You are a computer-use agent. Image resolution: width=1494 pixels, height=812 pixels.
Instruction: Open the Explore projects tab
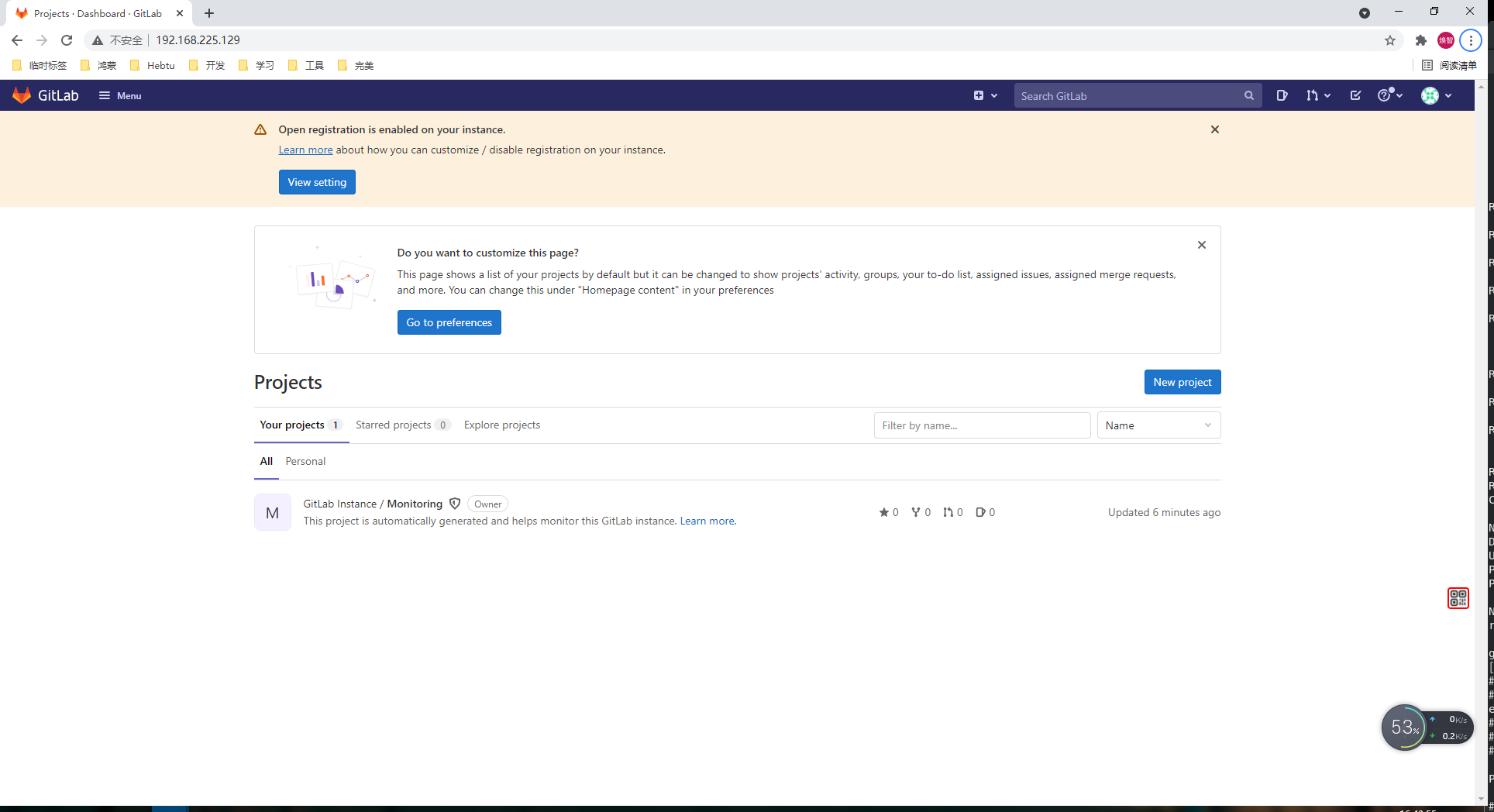pos(502,425)
